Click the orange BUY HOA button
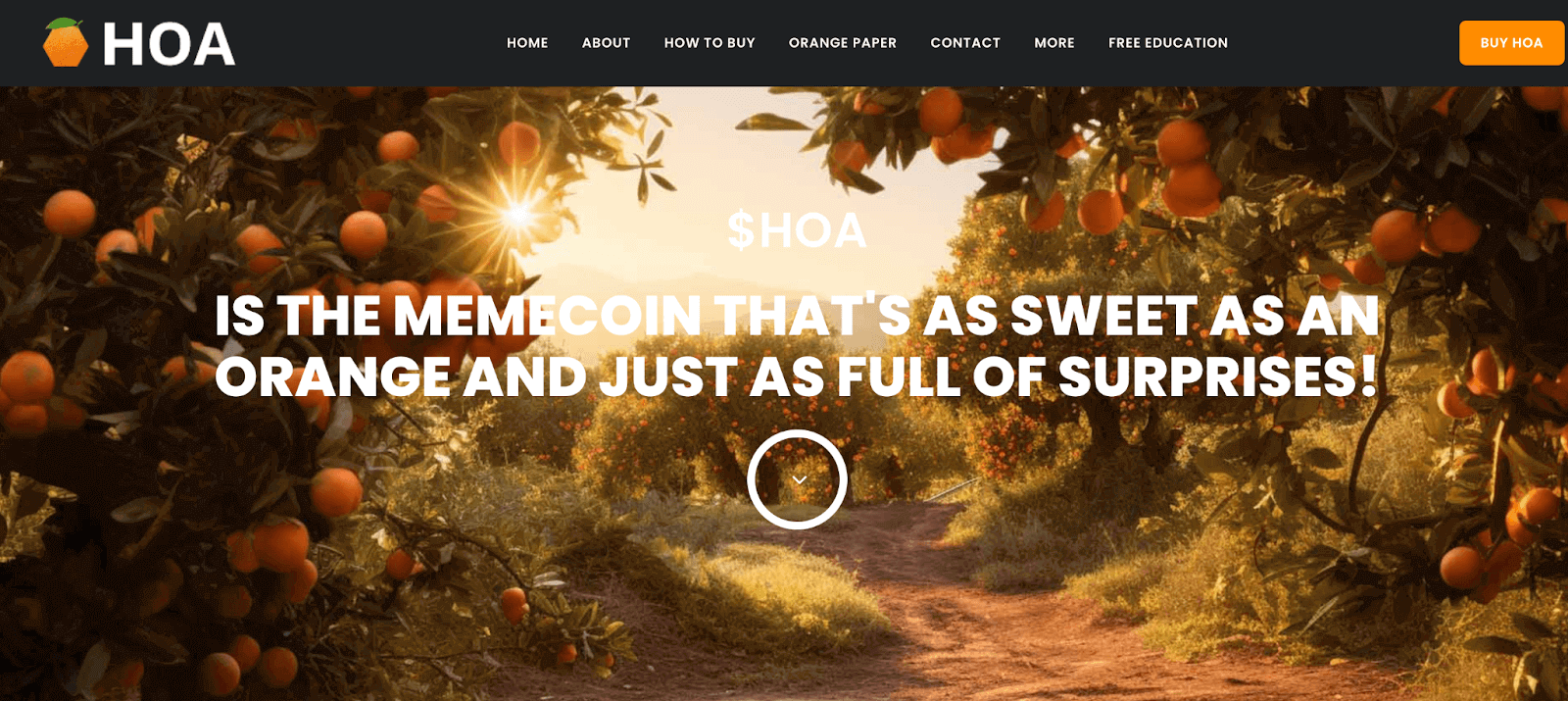The image size is (1568, 701). tap(1511, 43)
